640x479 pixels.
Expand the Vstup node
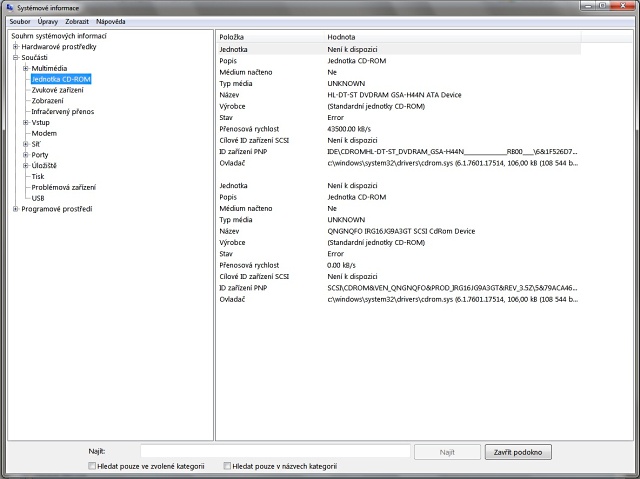tap(26, 122)
